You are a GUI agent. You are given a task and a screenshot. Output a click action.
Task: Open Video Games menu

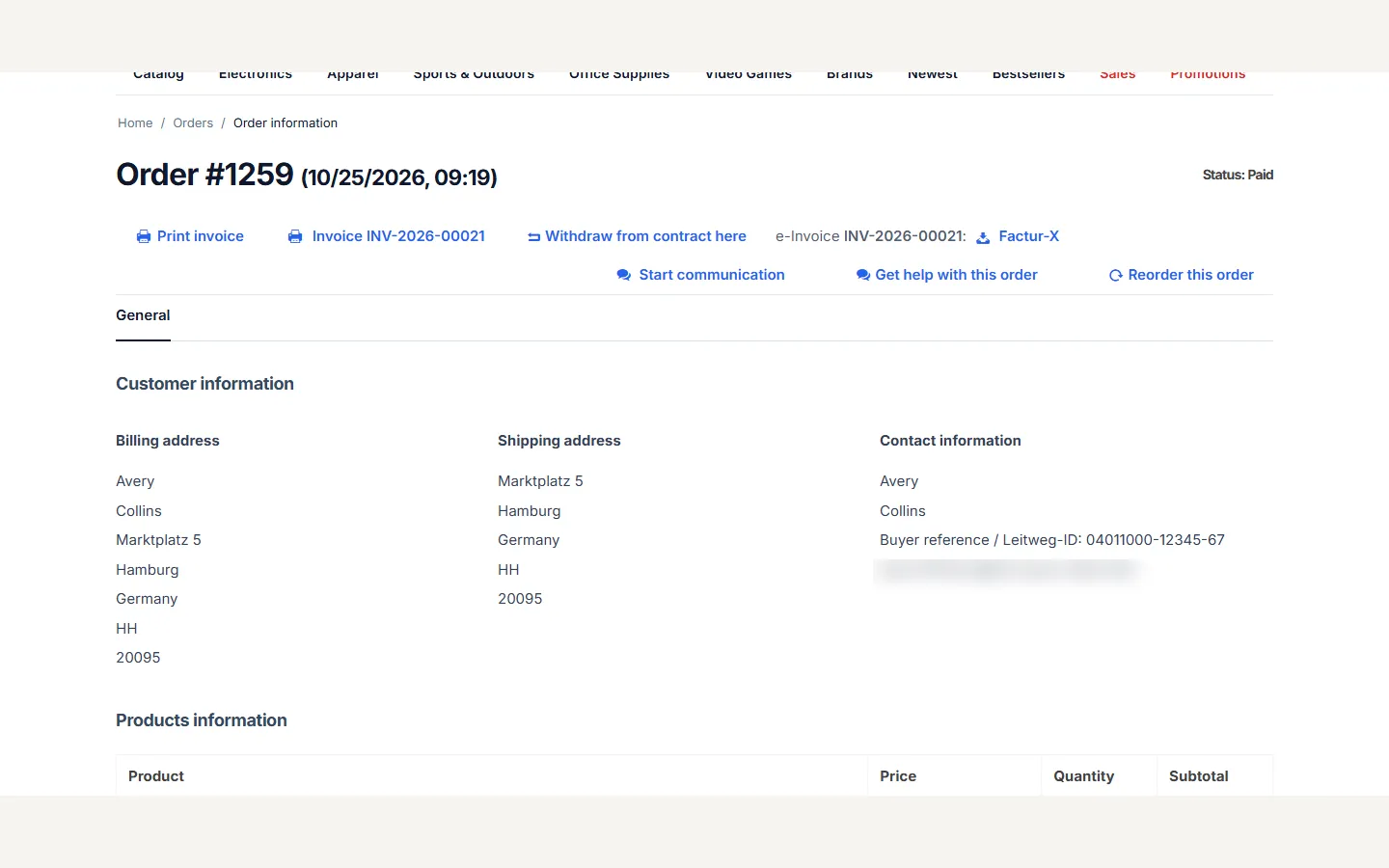[x=749, y=74]
